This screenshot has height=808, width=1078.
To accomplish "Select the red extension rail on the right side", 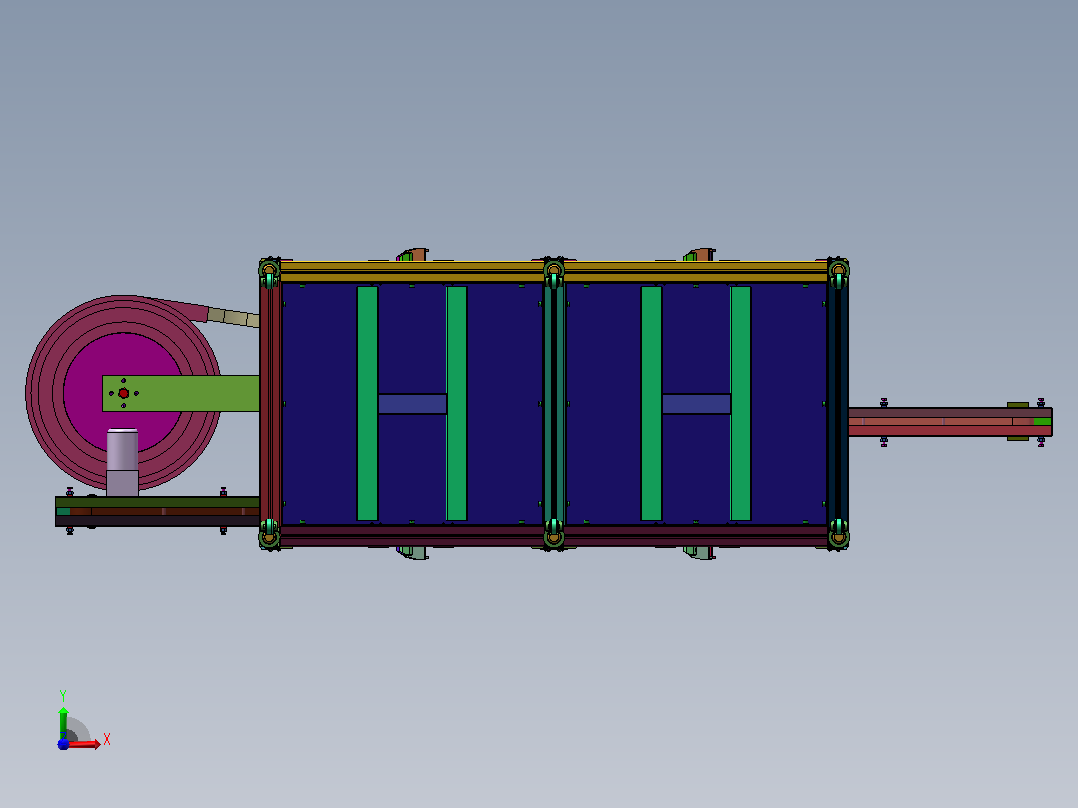I will click(949, 422).
